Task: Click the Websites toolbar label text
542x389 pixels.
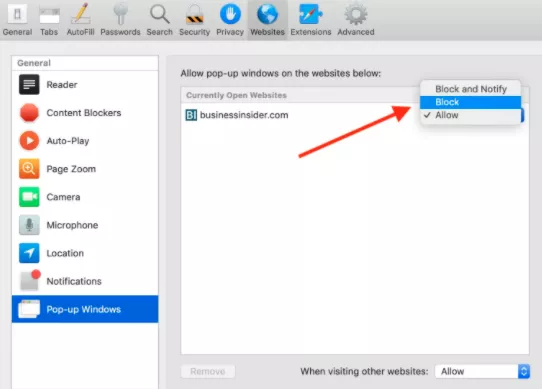Action: click(x=267, y=32)
